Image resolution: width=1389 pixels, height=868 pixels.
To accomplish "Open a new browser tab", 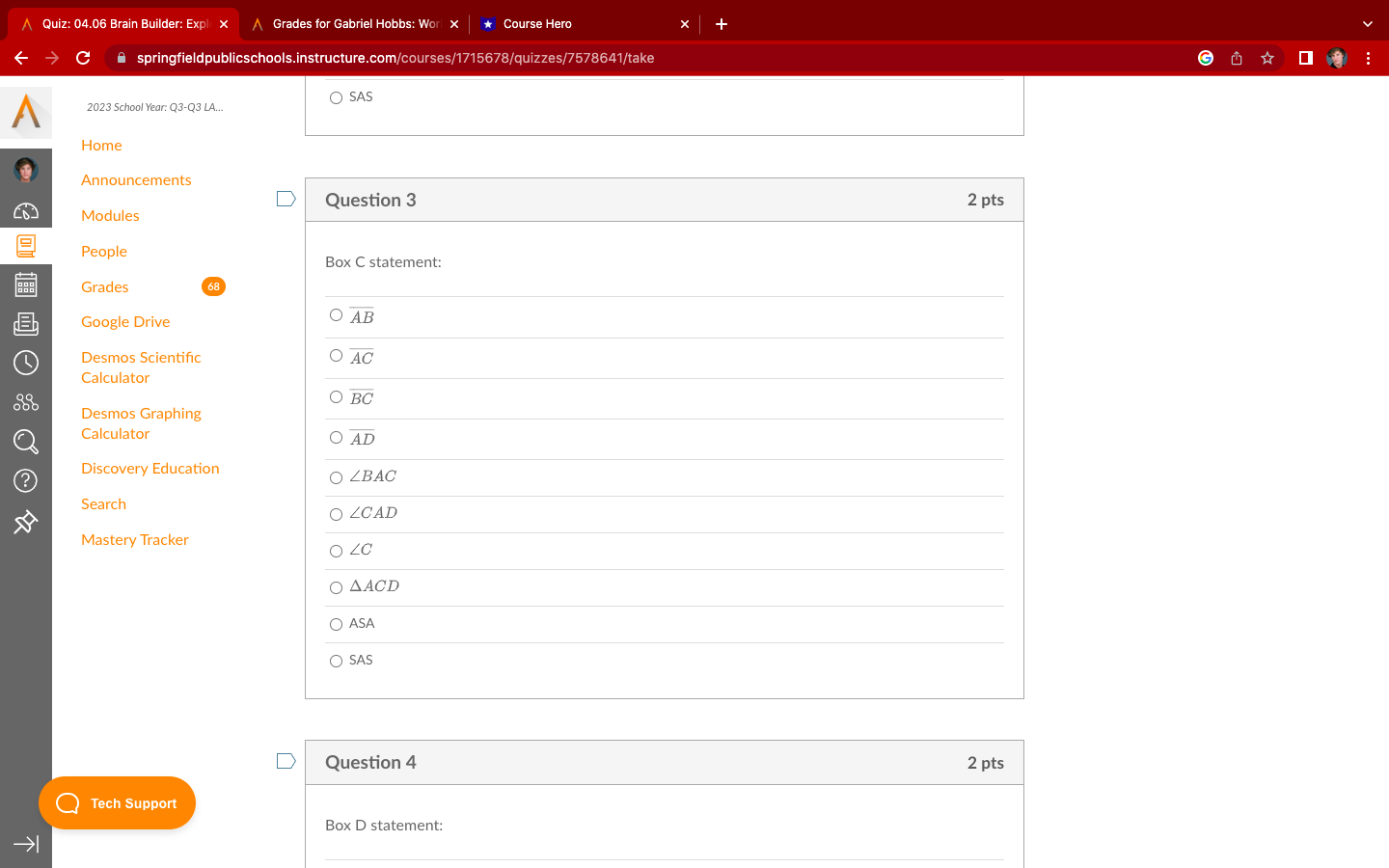I will 722,24.
